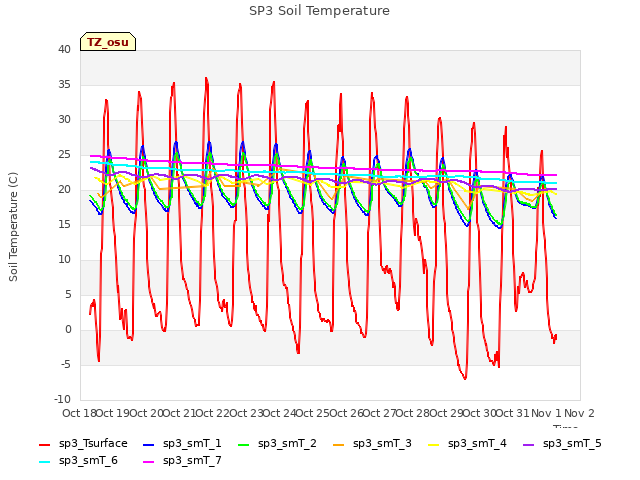Click the 5 y-axis tick label
The height and width of the screenshot is (480, 640).
pyautogui.click(x=68, y=295)
